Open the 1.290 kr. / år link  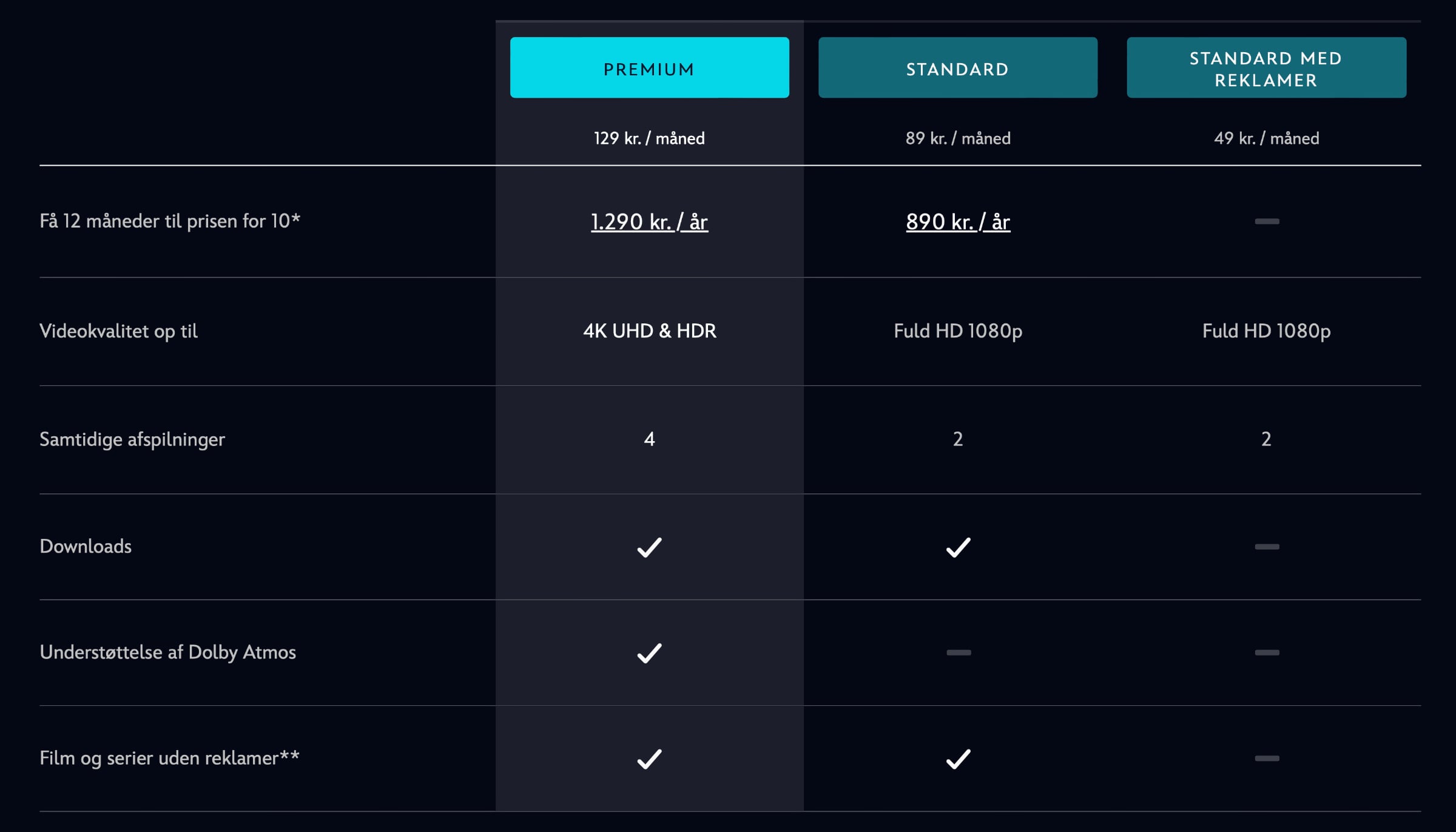[649, 222]
